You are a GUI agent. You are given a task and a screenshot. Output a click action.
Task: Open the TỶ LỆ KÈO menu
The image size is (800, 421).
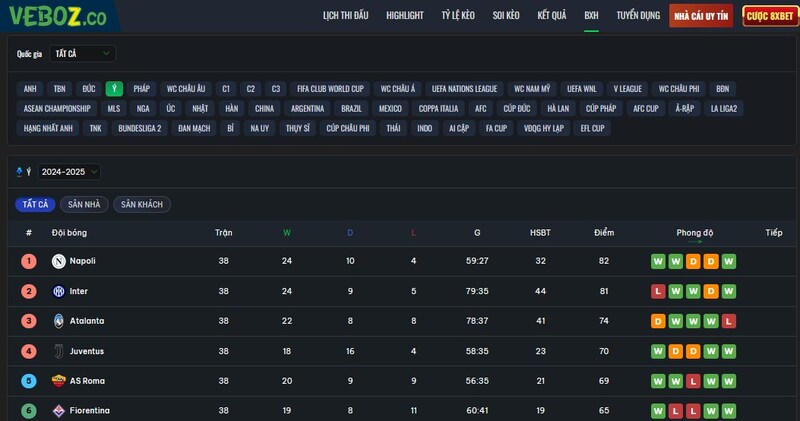[458, 16]
